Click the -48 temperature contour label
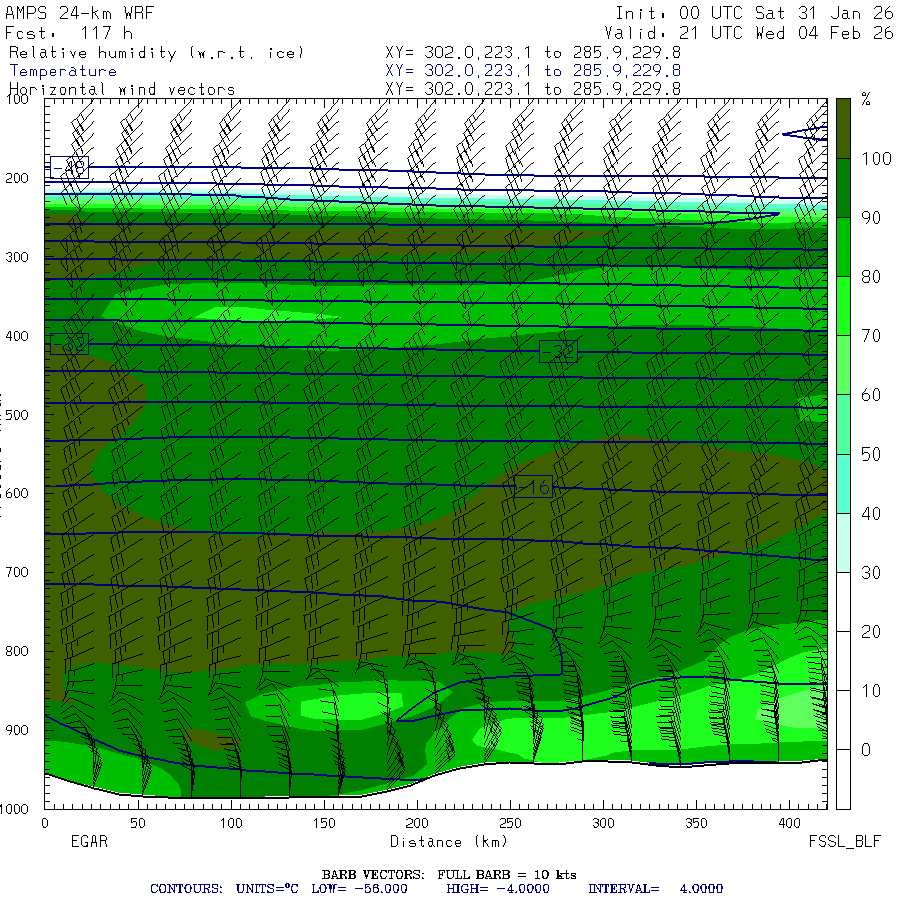900x900 pixels. 69,167
